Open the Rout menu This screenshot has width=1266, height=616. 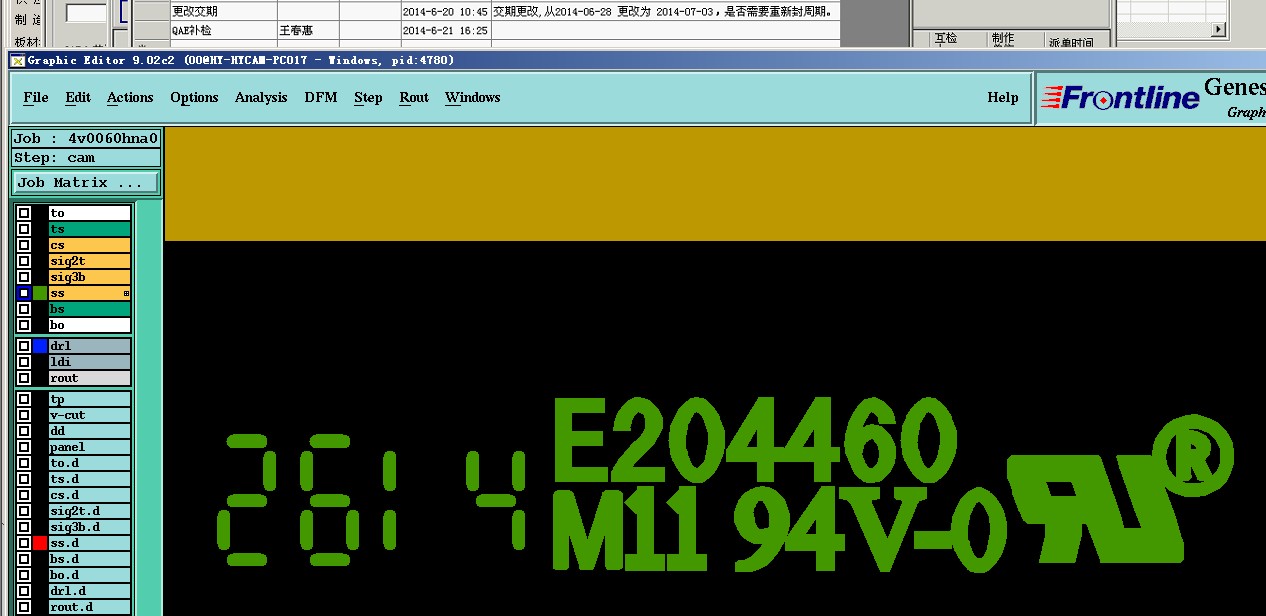click(414, 97)
